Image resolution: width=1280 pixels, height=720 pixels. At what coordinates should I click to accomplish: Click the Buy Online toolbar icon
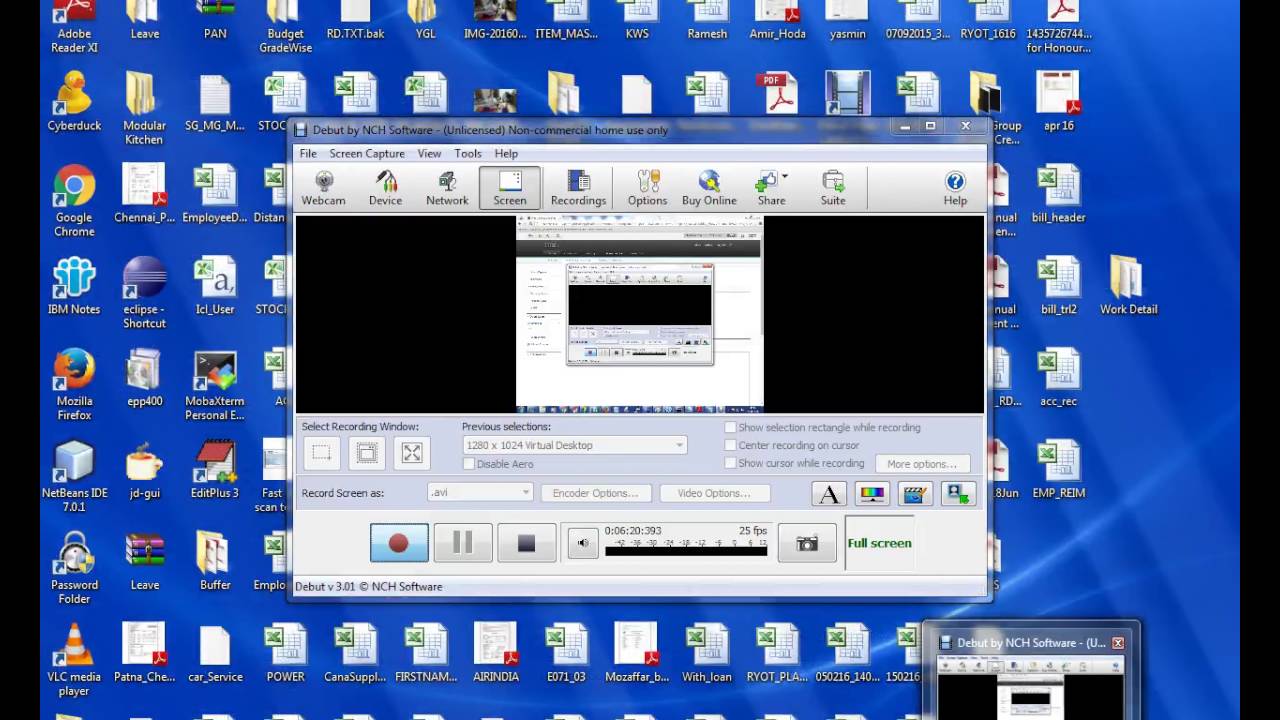(x=709, y=188)
